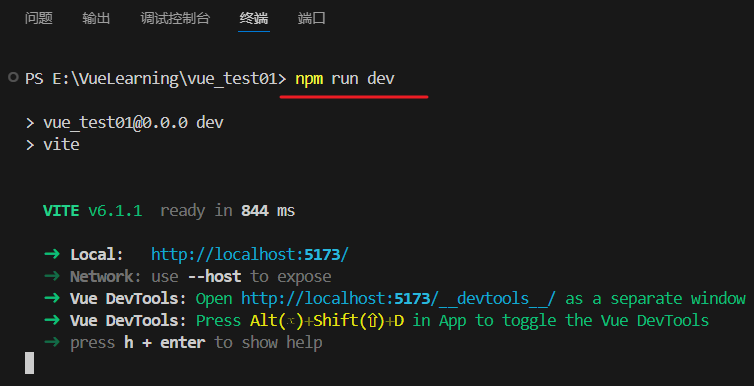The height and width of the screenshot is (386, 754).
Task: Click 'press h + enter to show help' line
Action: (183, 343)
